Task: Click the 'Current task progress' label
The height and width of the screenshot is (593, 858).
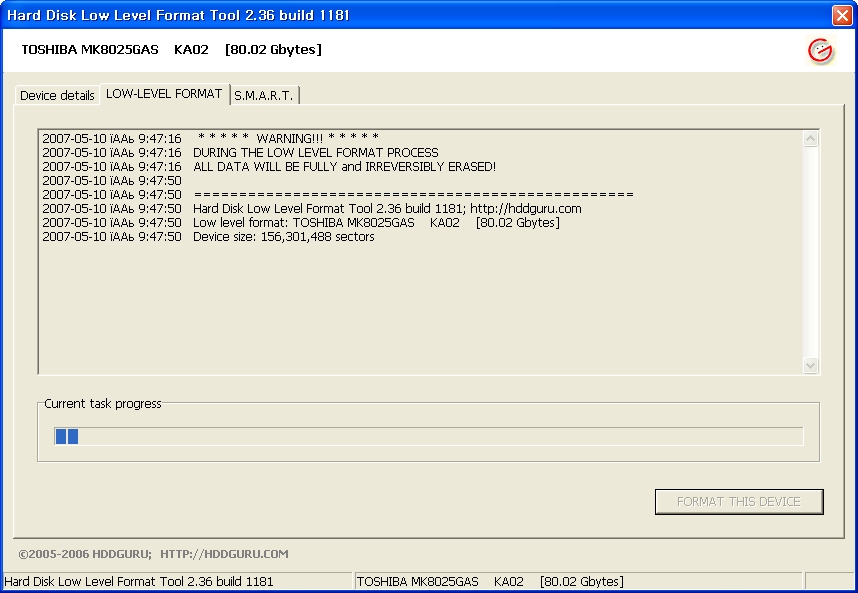Action: coord(103,404)
